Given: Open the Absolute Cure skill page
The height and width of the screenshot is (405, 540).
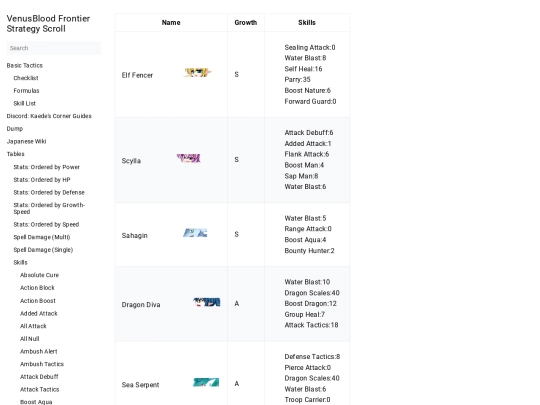Looking at the screenshot, I should tap(39, 275).
